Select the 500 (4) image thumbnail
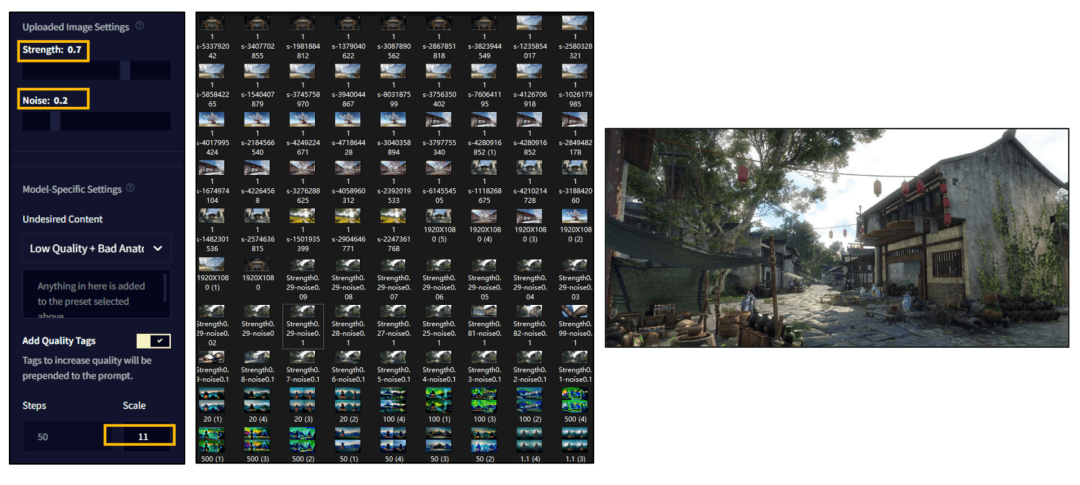 coord(574,404)
